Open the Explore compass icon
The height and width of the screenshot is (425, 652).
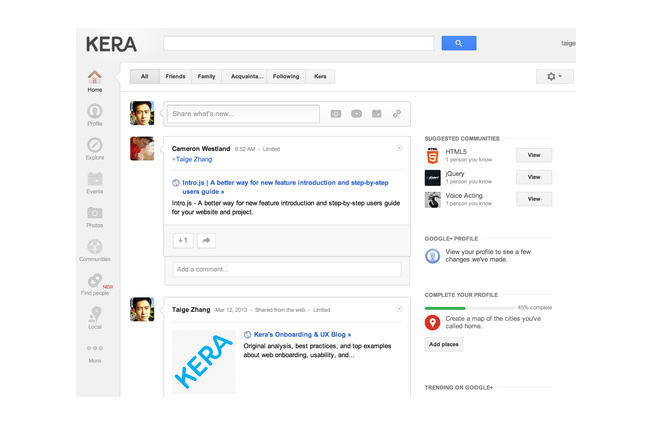click(x=94, y=145)
